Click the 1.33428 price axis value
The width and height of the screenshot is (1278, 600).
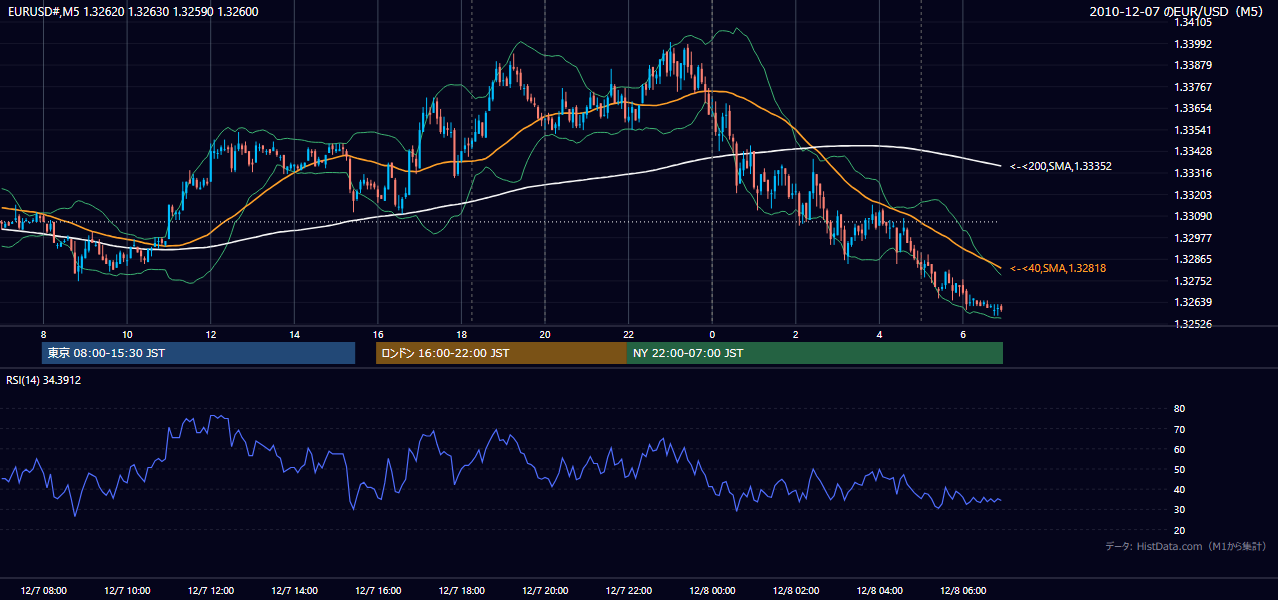point(1193,151)
